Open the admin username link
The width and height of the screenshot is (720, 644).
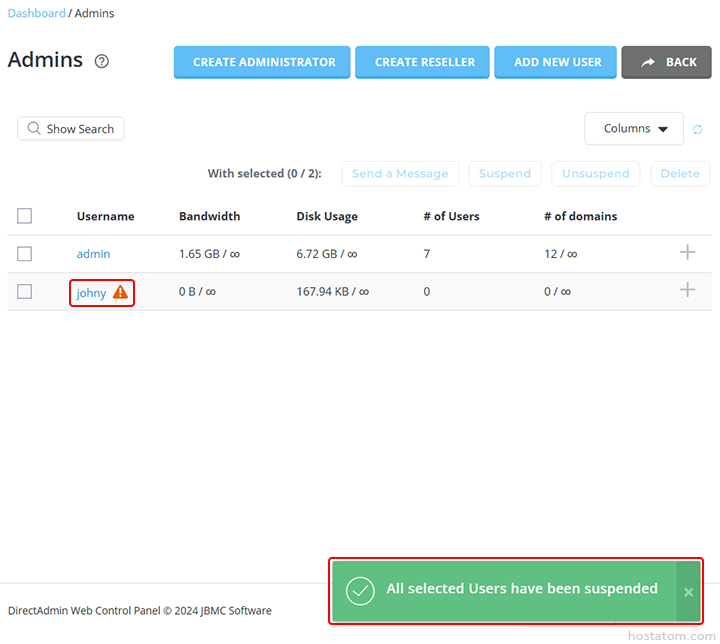93,254
